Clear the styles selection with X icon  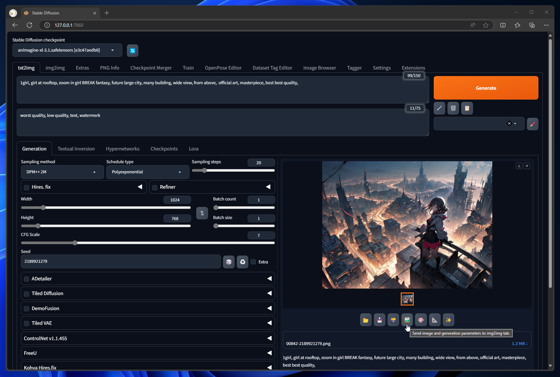[x=509, y=124]
